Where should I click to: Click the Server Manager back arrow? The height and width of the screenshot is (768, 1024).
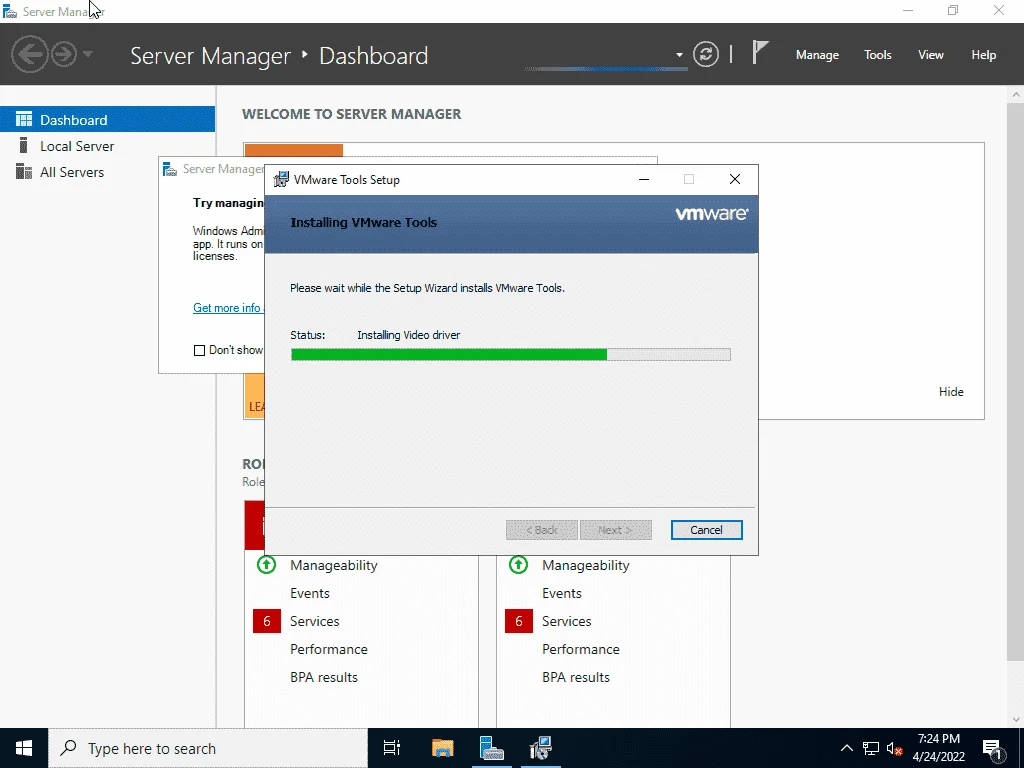point(29,54)
